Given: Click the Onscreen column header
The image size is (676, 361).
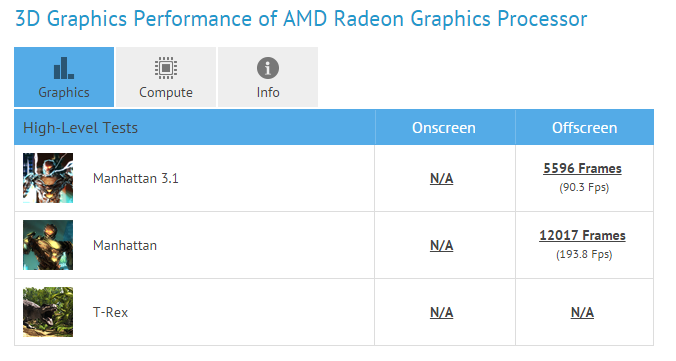Looking at the screenshot, I should [x=444, y=128].
